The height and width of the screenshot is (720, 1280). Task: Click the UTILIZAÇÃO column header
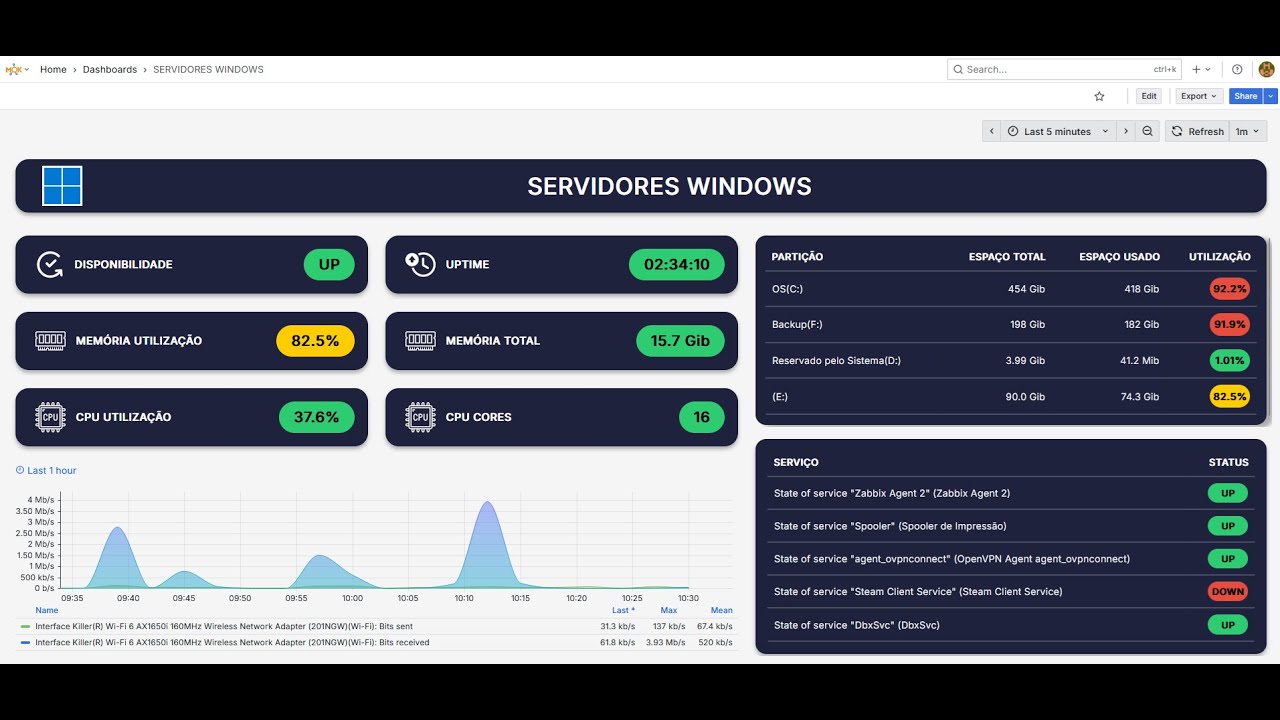click(1220, 257)
